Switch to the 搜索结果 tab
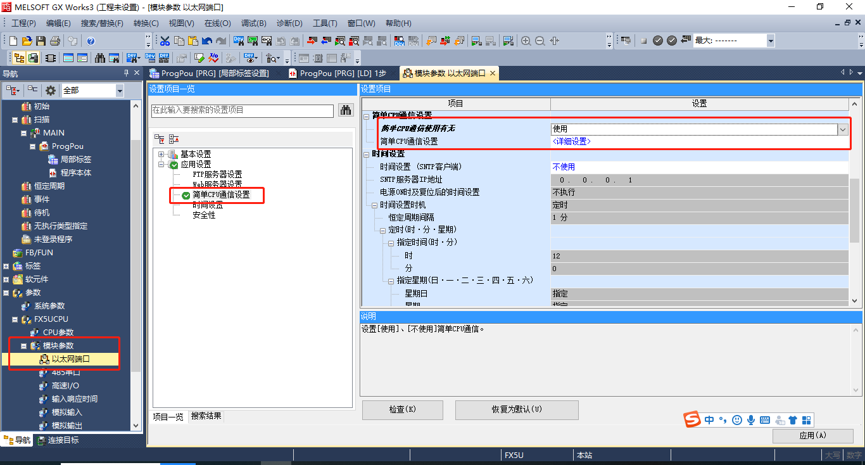This screenshot has height=465, width=865. pos(206,416)
